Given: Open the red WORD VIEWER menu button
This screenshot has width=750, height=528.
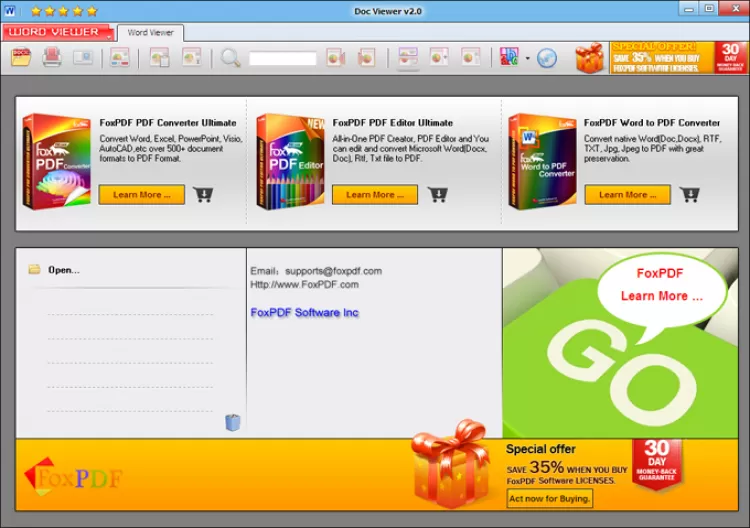Looking at the screenshot, I should point(57,32).
